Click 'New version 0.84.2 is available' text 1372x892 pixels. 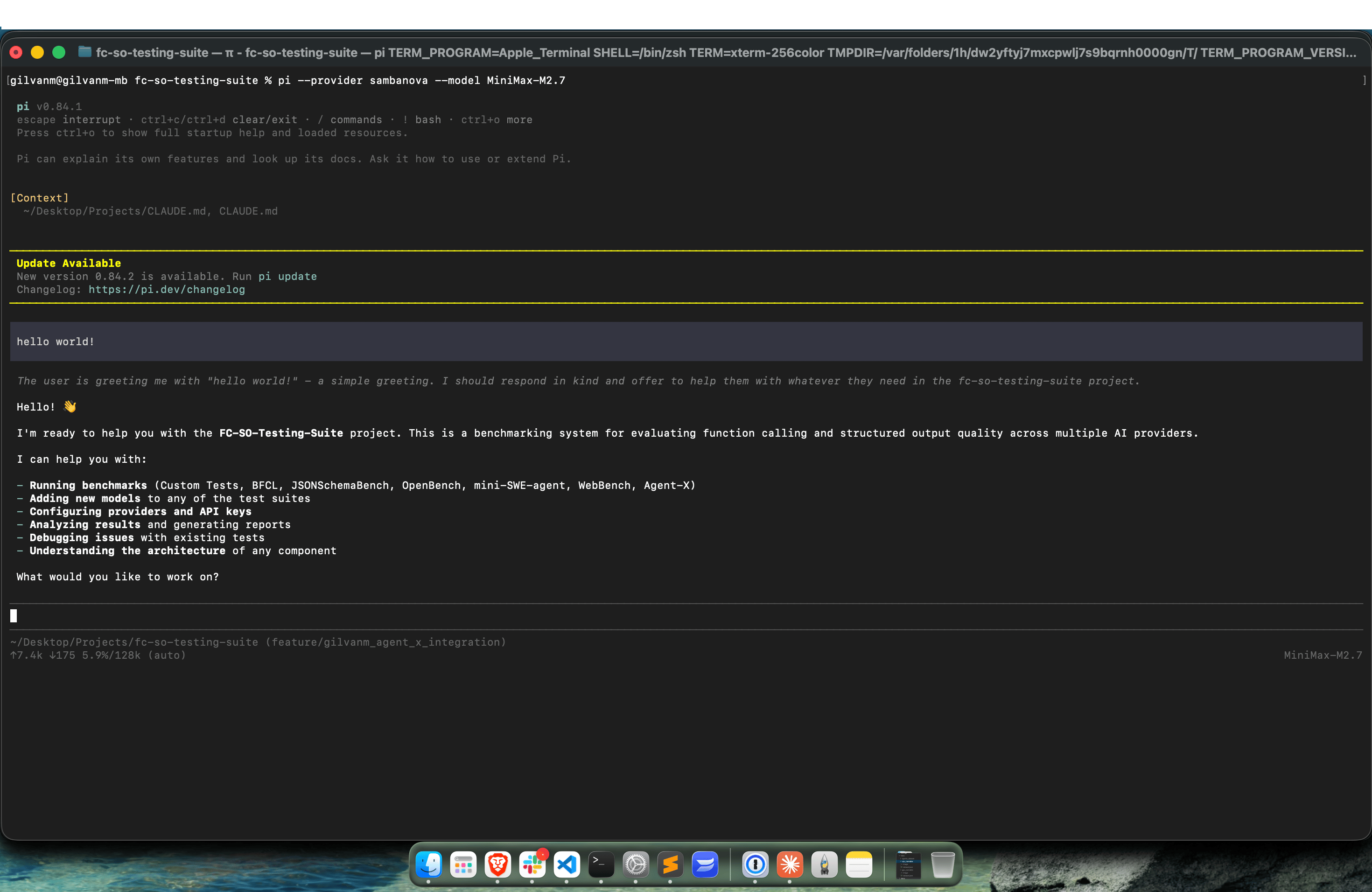click(120, 276)
